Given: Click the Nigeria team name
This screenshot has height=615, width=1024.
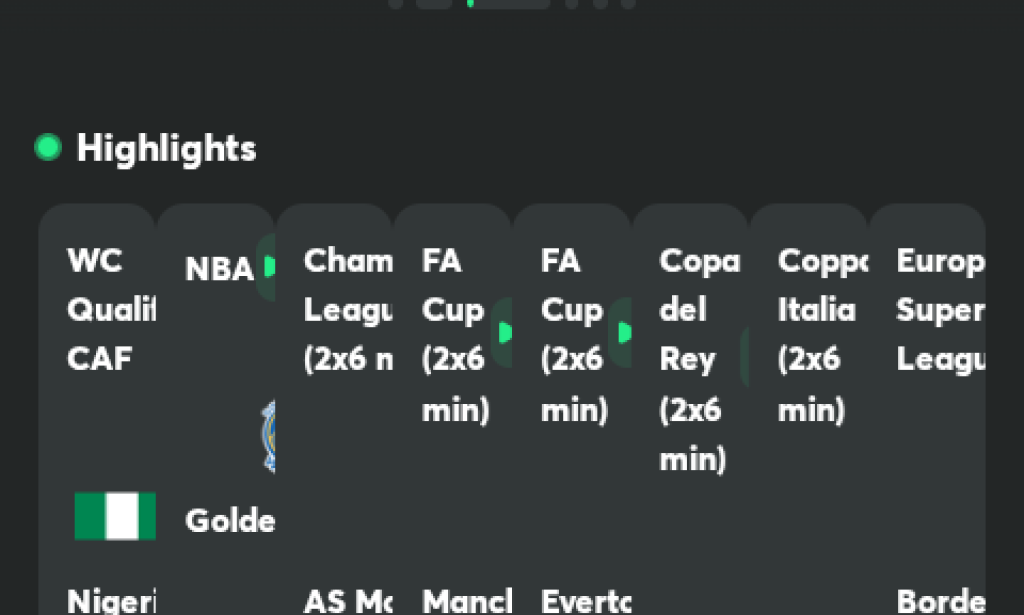Looking at the screenshot, I should pyautogui.click(x=111, y=601).
